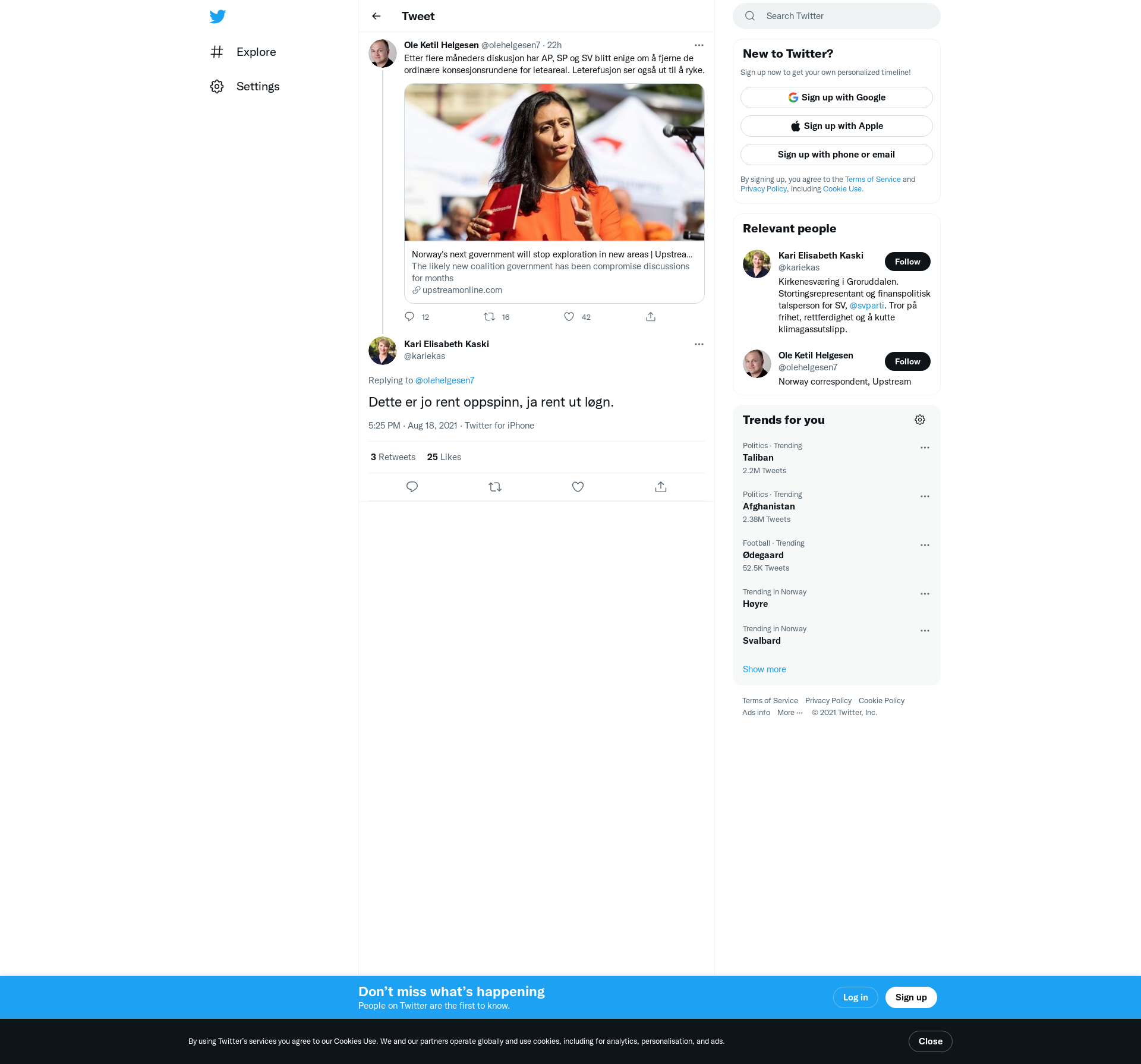Image resolution: width=1141 pixels, height=1064 pixels.
Task: Reply icon with 12 replies
Action: point(409,317)
